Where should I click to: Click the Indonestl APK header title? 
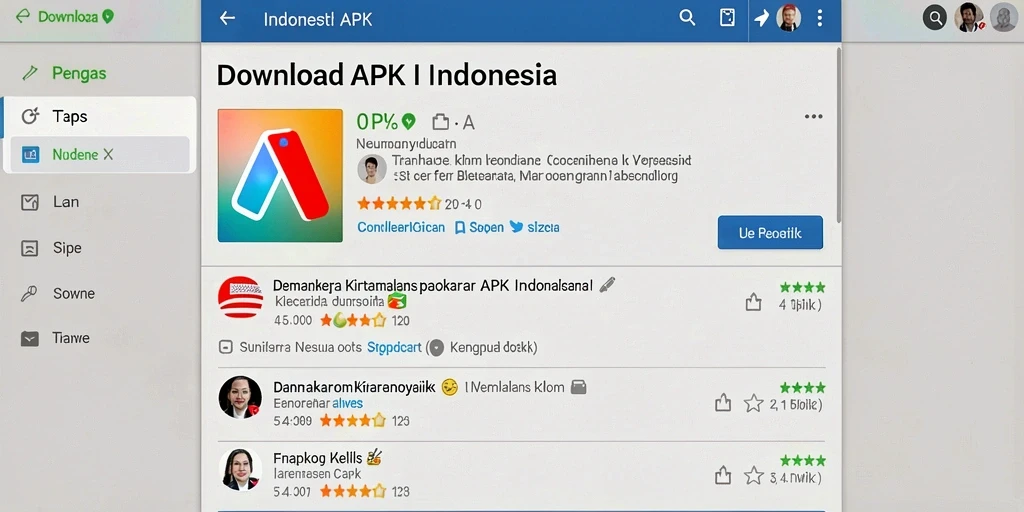(318, 19)
